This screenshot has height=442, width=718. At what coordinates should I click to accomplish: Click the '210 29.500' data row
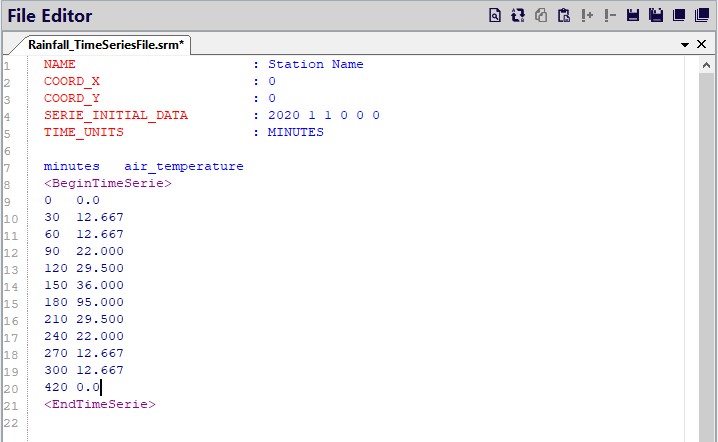[84, 319]
